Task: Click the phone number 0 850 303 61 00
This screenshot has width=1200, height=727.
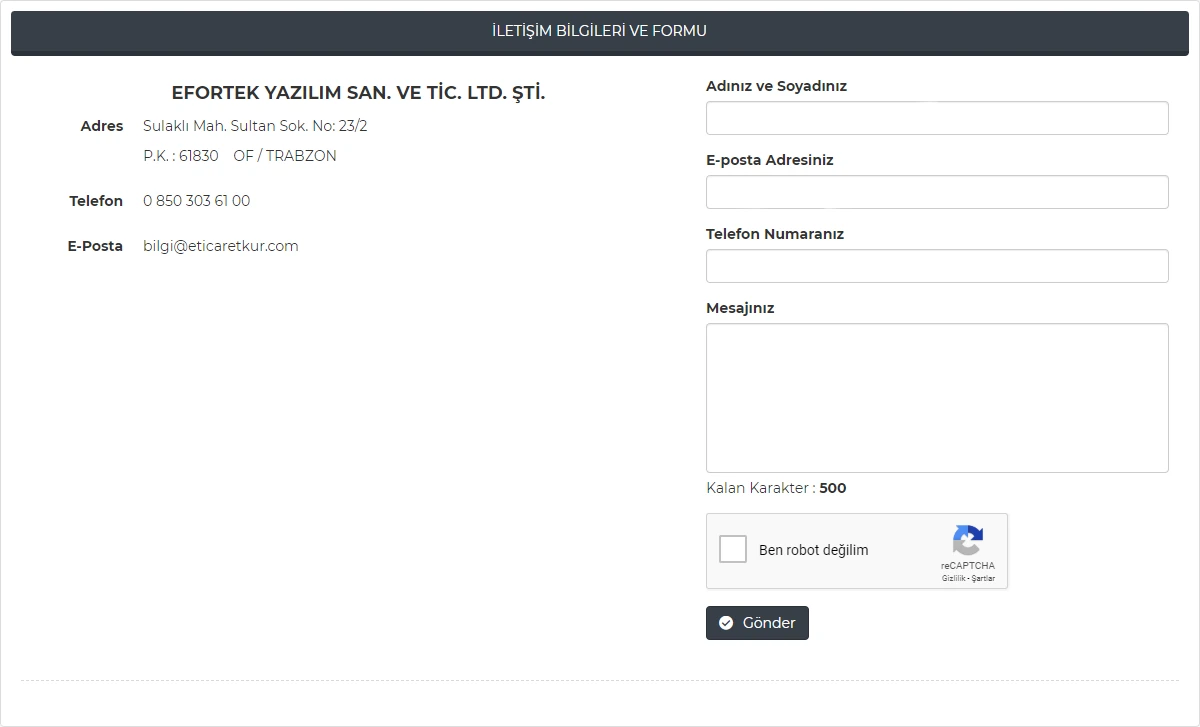Action: click(x=197, y=201)
